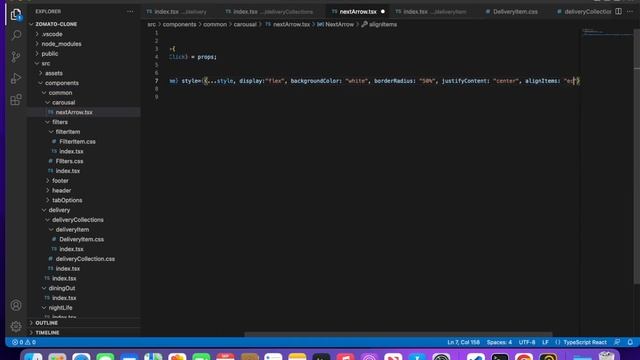
Task: Click the wrench icon before alignItems breadcrumb
Action: [364, 24]
